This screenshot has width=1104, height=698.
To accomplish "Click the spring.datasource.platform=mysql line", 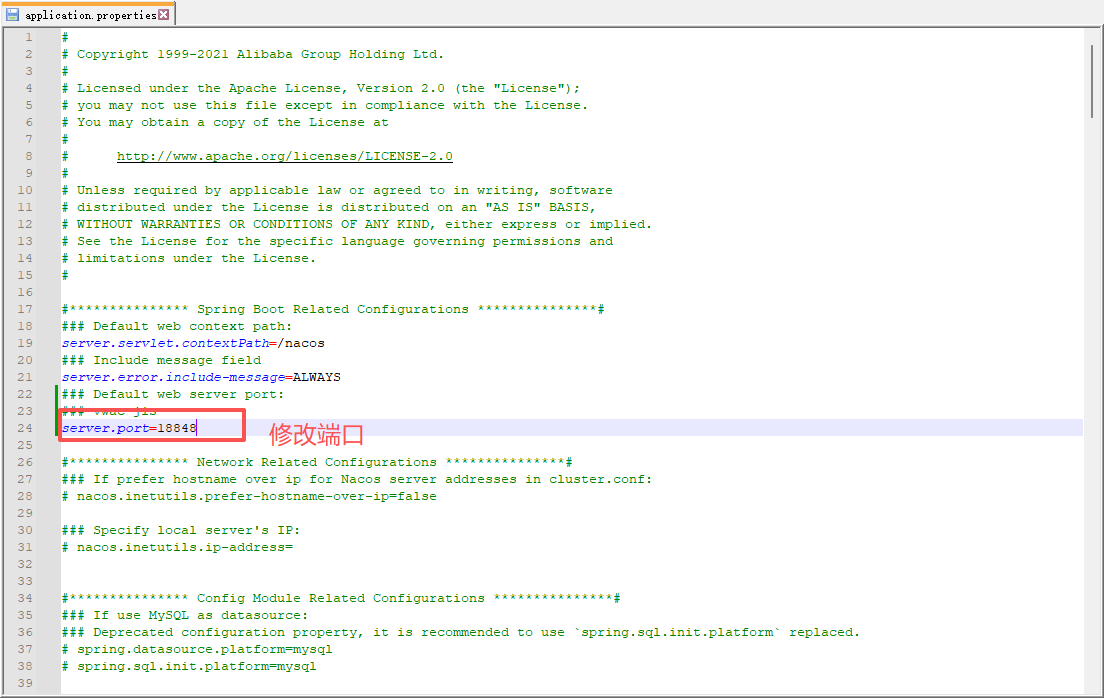I will (x=197, y=649).
